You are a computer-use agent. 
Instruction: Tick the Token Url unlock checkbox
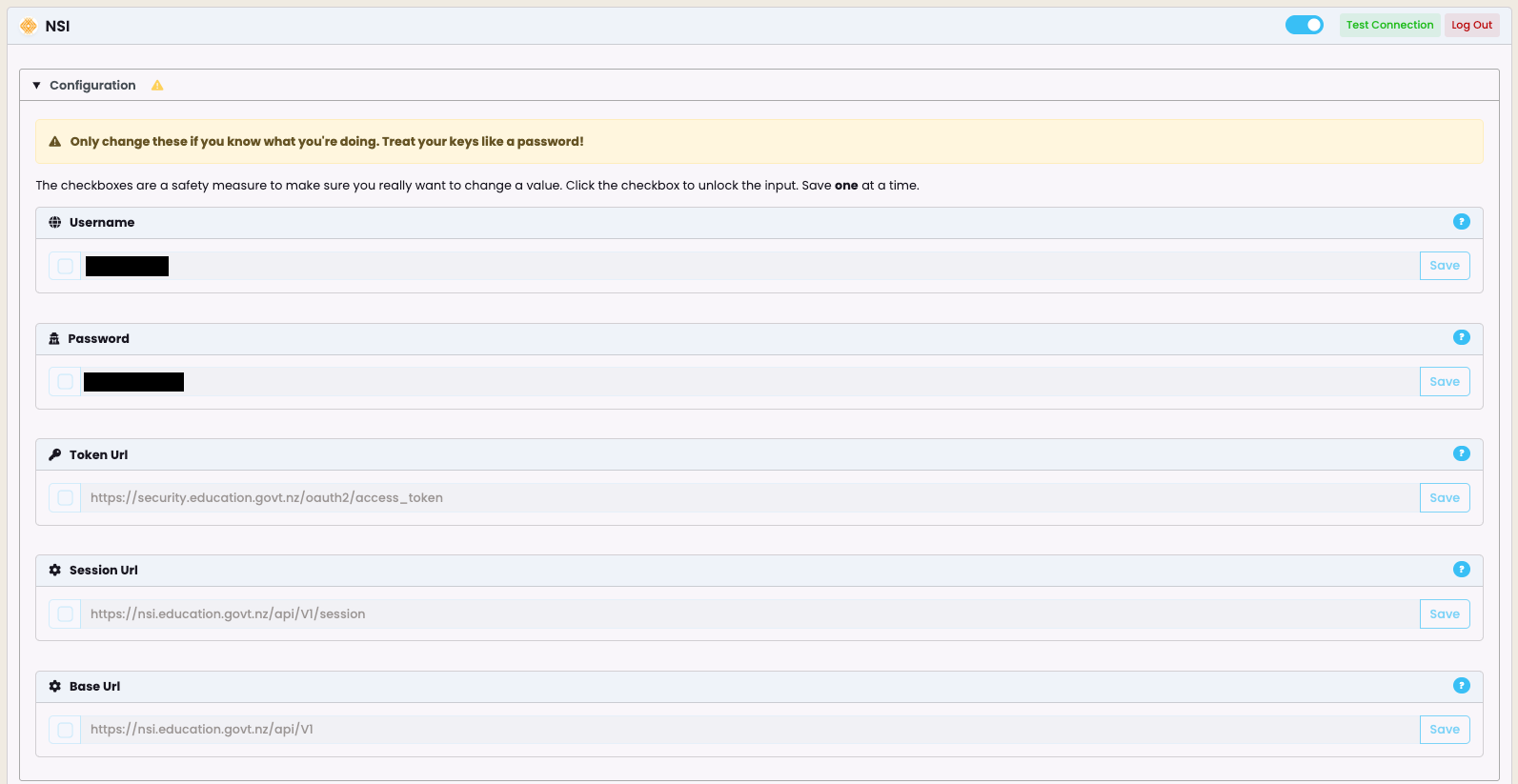(x=65, y=498)
